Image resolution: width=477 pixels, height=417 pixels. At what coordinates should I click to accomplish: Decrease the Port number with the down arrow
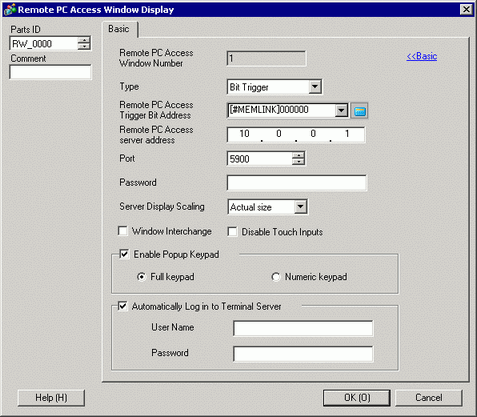coord(298,162)
